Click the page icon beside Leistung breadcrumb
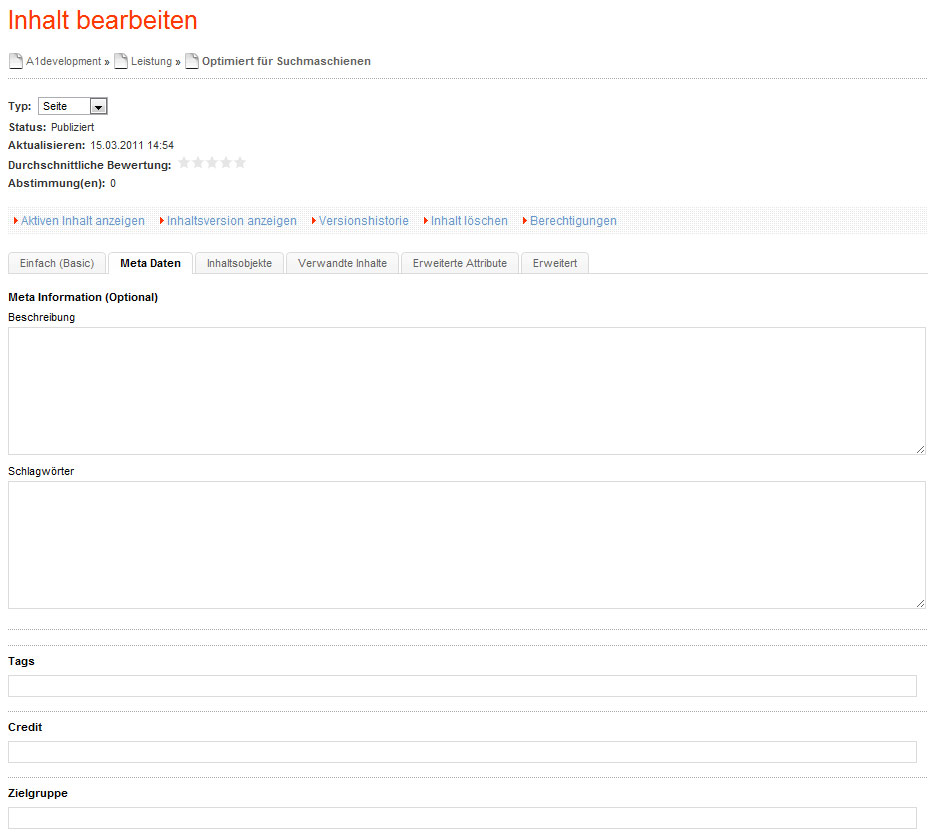This screenshot has width=934, height=834. (121, 61)
